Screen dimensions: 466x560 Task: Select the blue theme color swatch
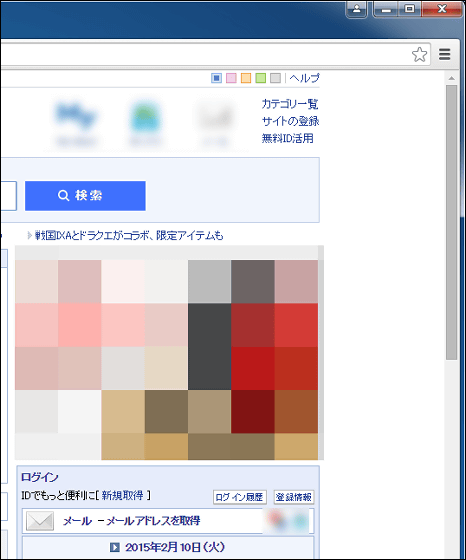[216, 78]
